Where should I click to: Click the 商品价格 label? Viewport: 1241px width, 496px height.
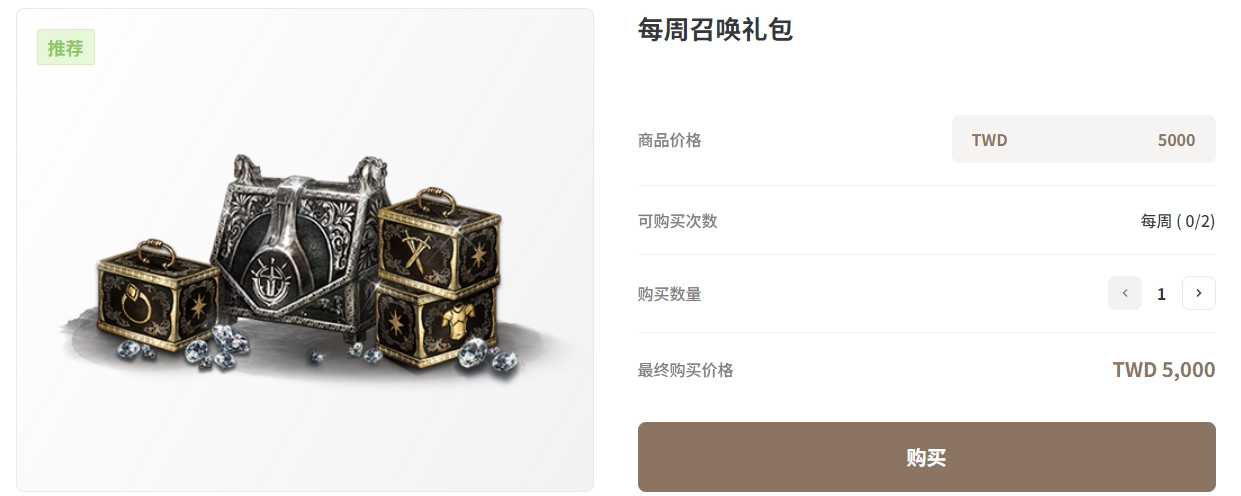click(670, 140)
